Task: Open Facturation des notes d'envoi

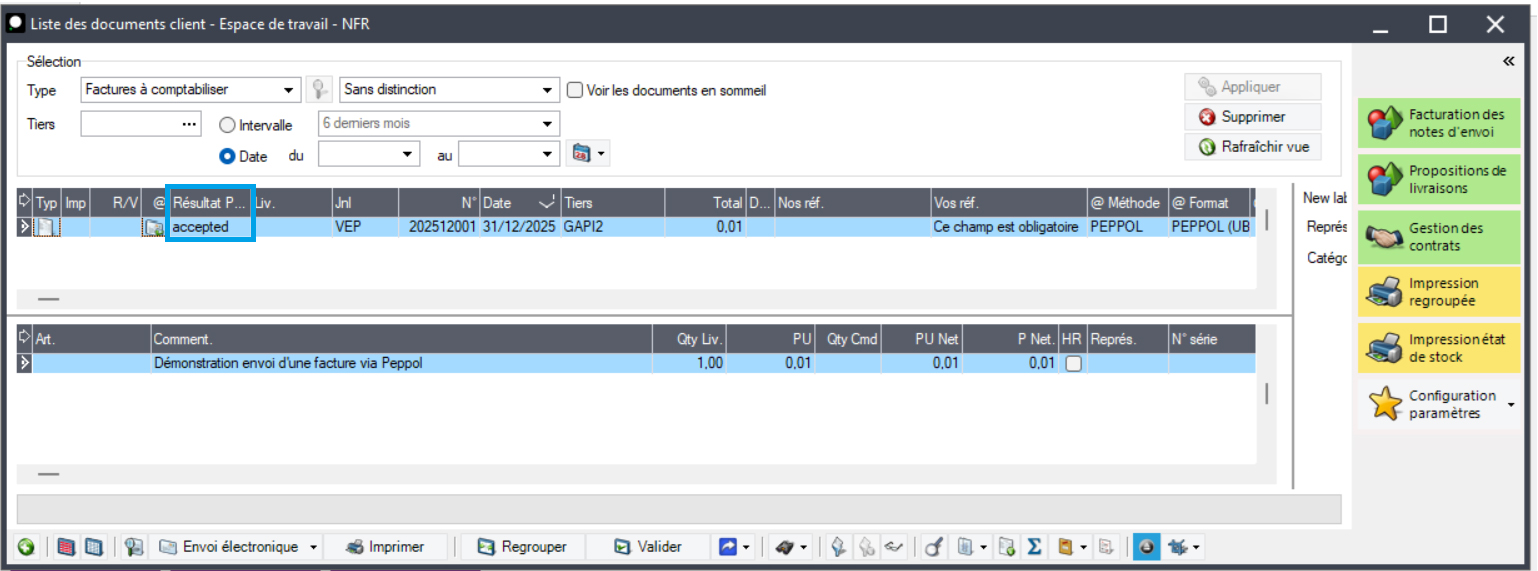Action: pos(1439,123)
